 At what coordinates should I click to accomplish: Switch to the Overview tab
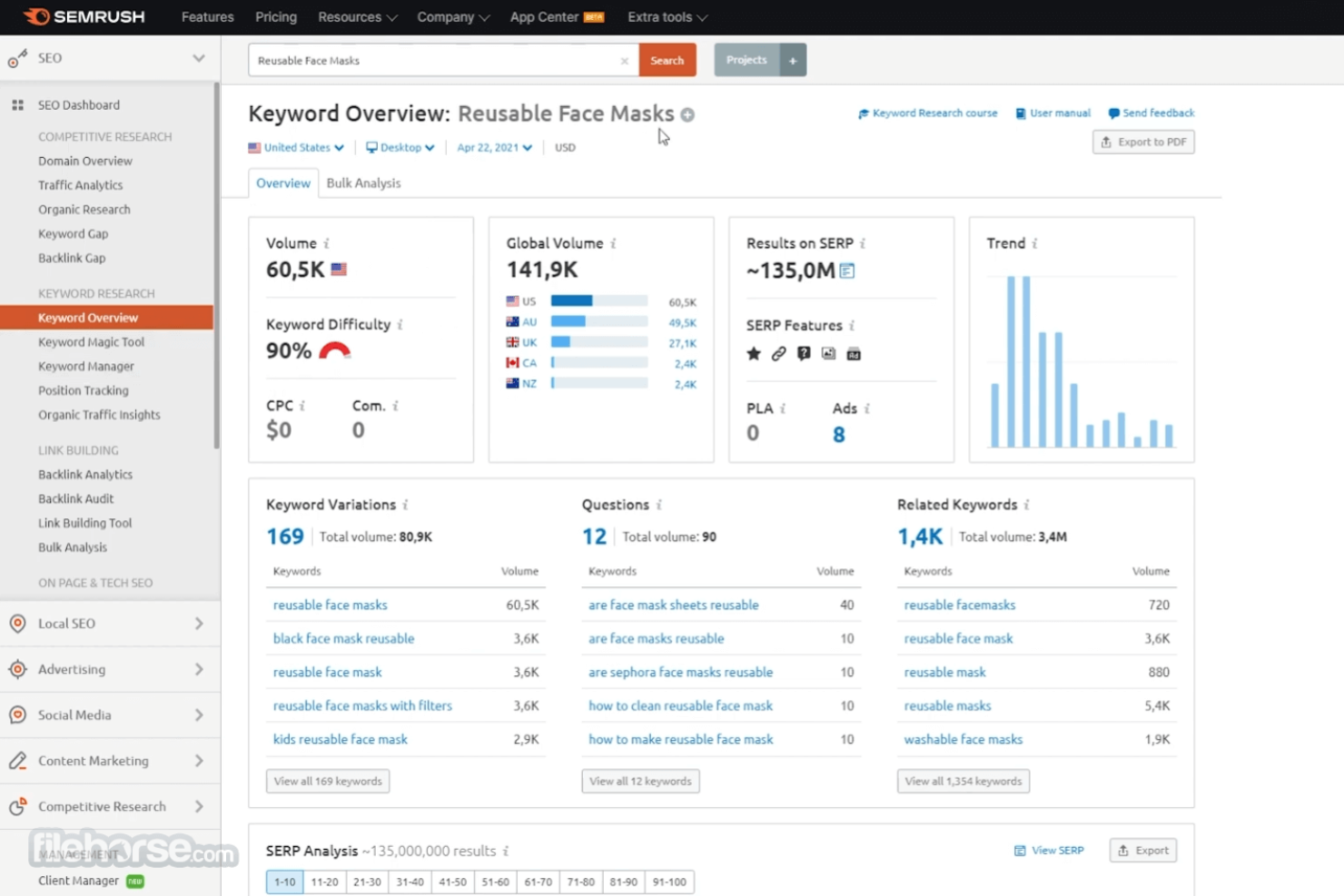tap(282, 183)
